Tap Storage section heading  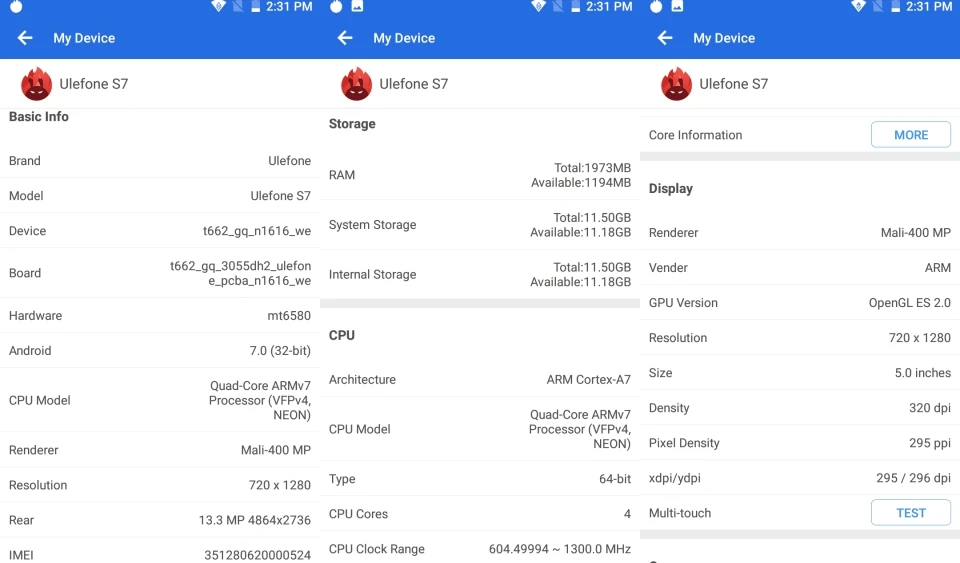tap(352, 124)
